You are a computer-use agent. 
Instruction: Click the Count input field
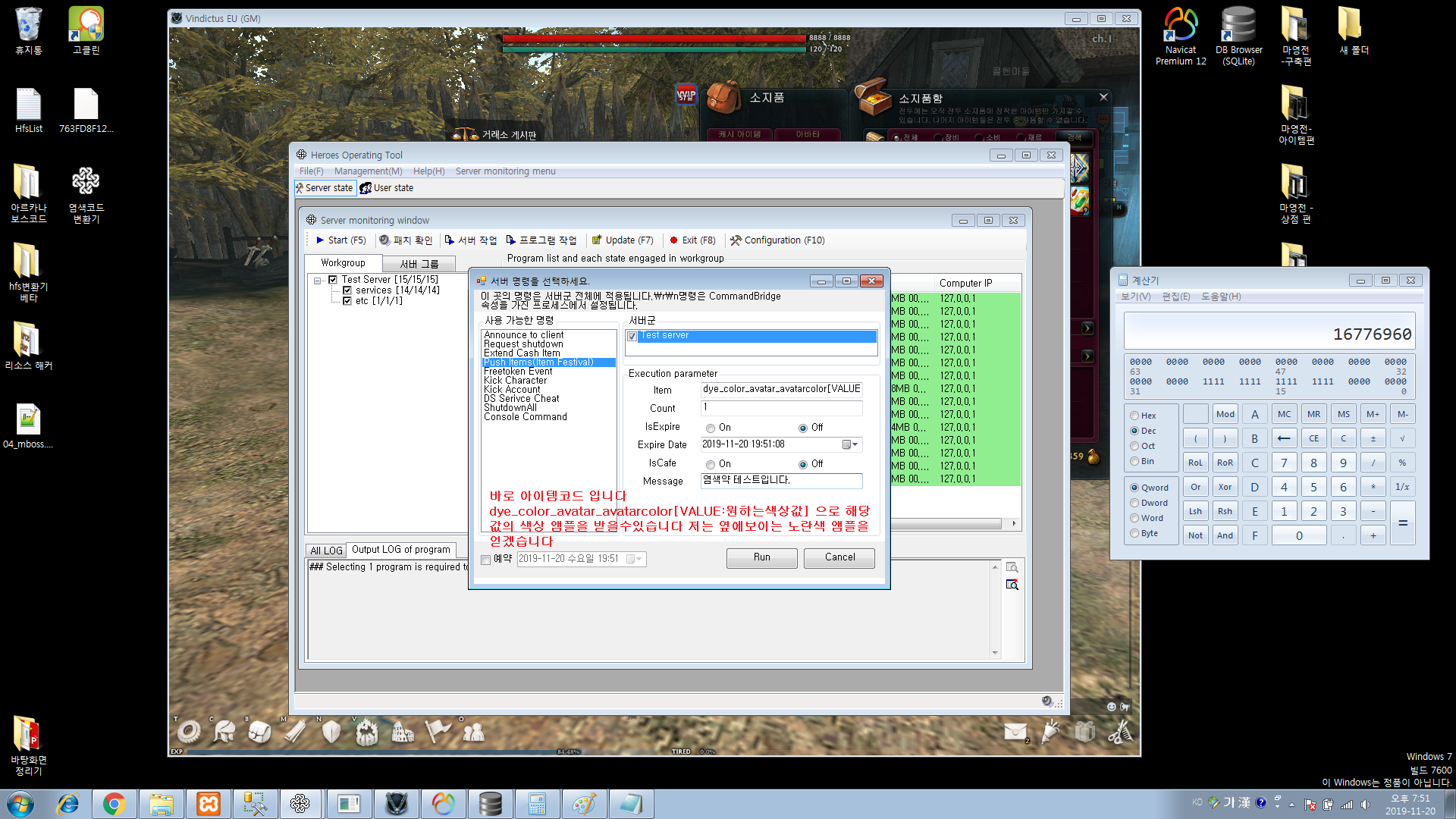click(781, 408)
